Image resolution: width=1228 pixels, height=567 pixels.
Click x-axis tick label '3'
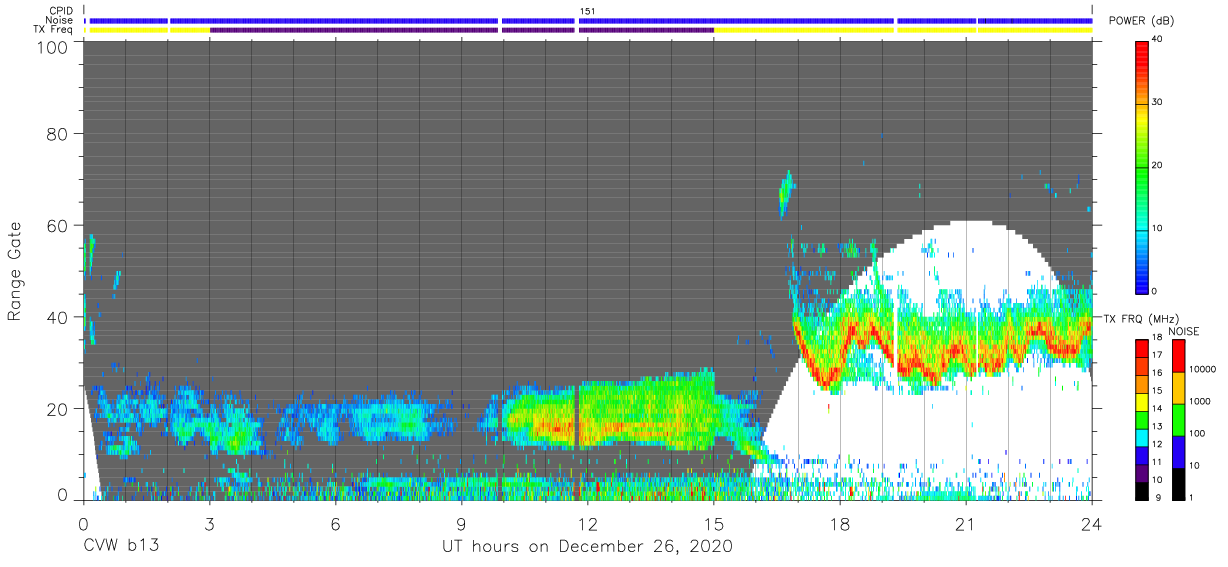click(209, 523)
